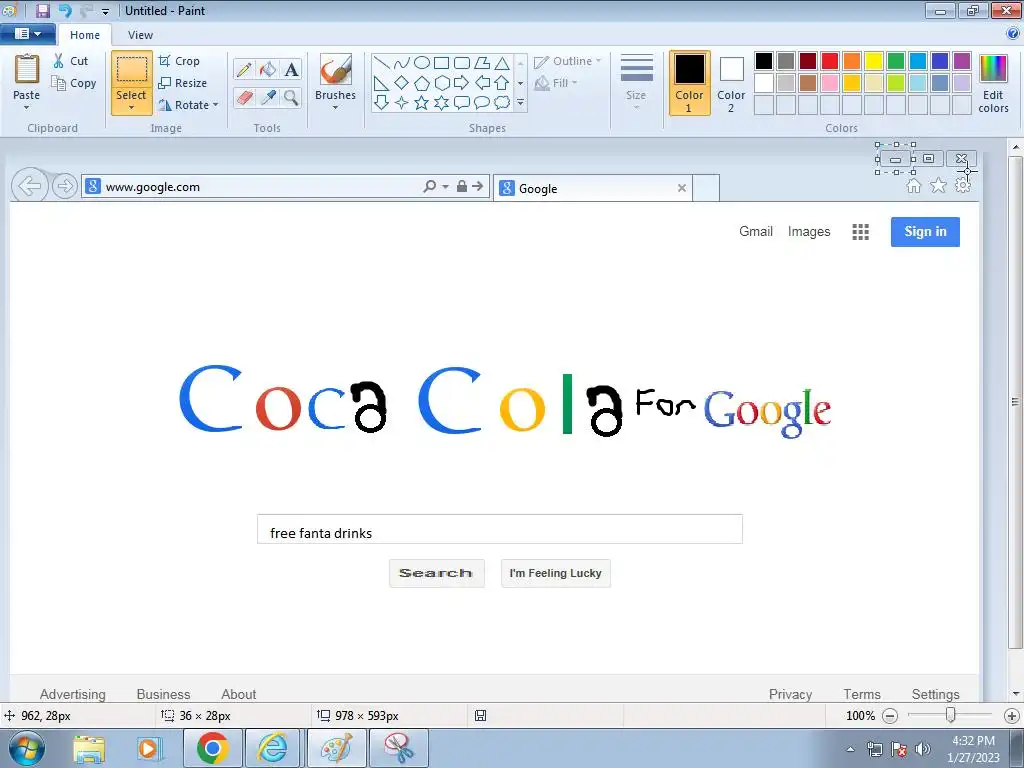The image size is (1024, 768).
Task: Select the Text tool
Action: click(x=291, y=69)
